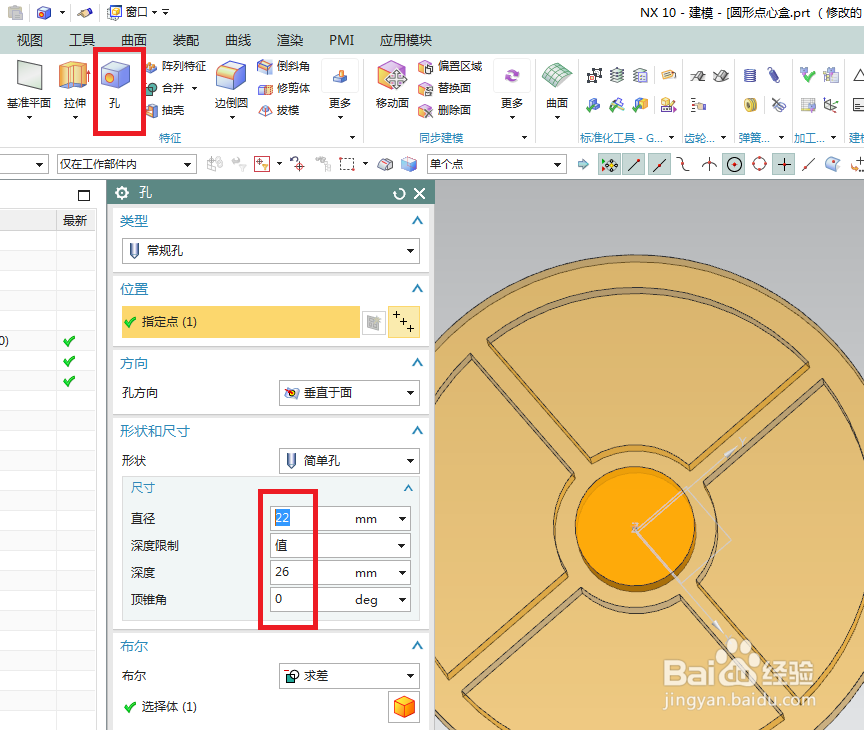Switch to the 装配 tab
The height and width of the screenshot is (730, 864).
point(186,40)
